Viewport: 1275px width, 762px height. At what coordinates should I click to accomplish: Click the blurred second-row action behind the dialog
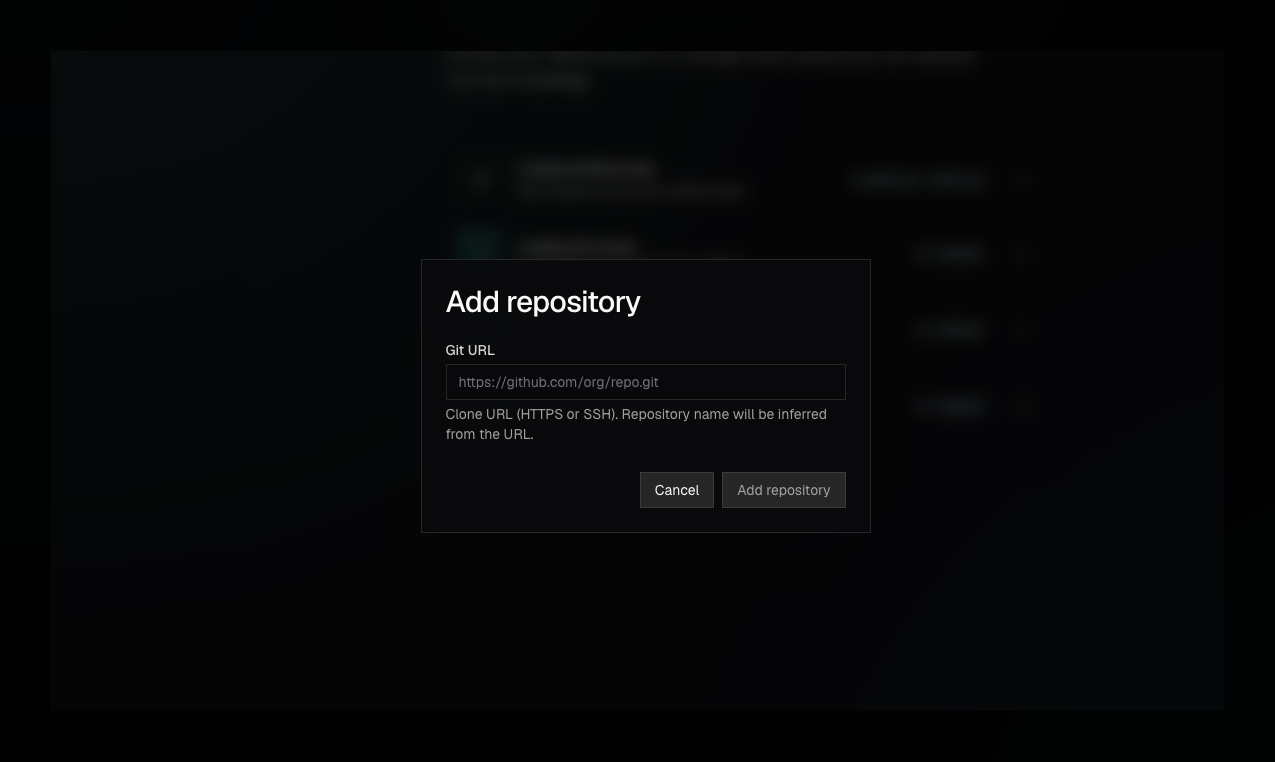tap(950, 255)
